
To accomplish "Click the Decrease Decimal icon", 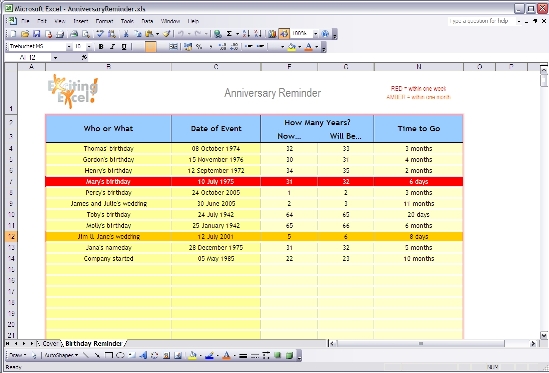I will tap(234, 47).
